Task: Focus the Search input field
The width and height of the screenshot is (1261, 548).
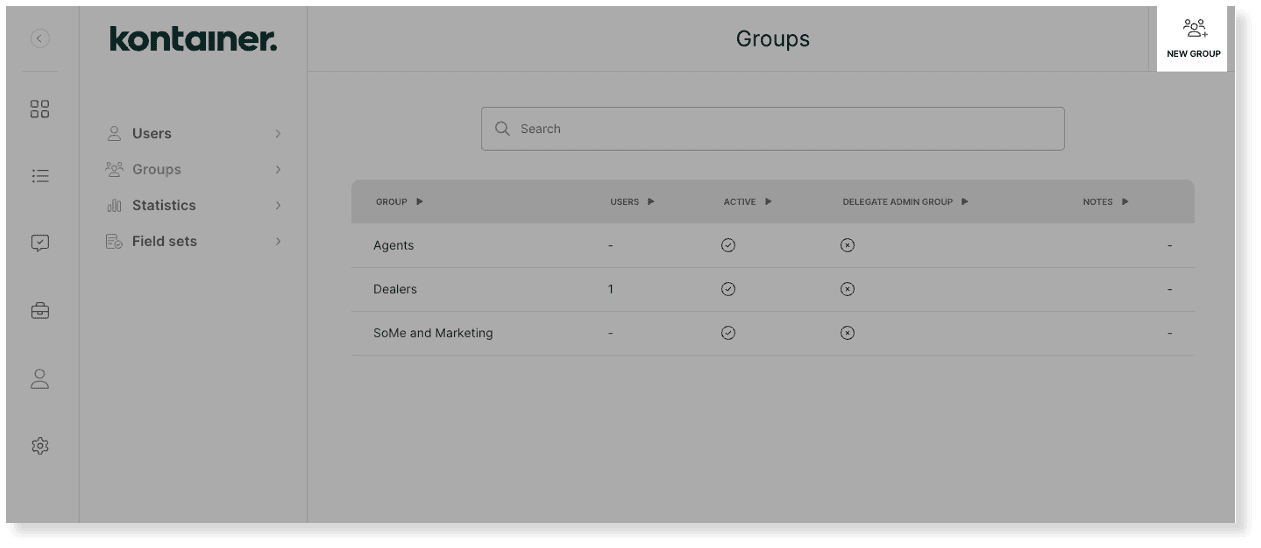Action: (x=772, y=129)
